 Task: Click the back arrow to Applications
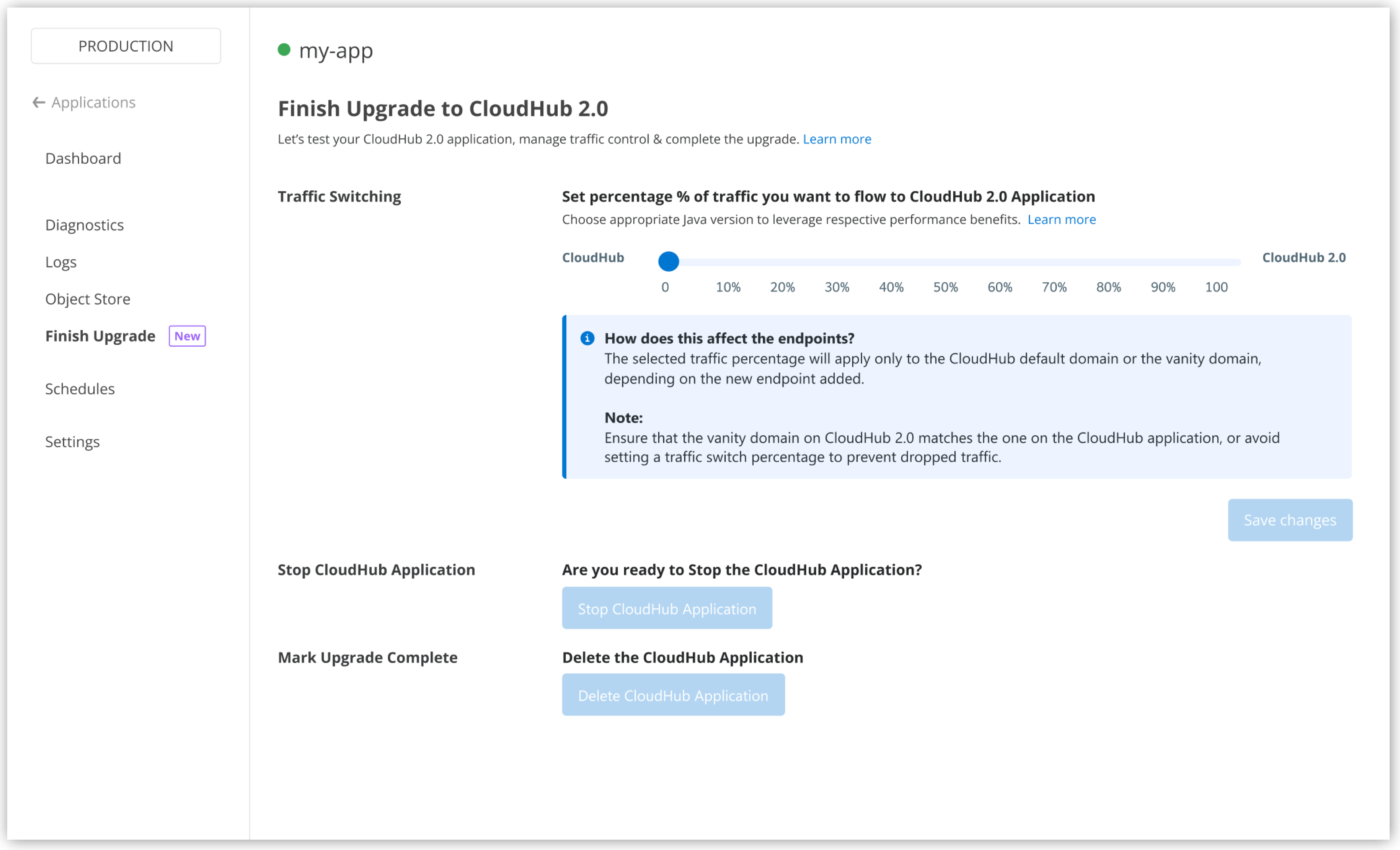click(38, 102)
